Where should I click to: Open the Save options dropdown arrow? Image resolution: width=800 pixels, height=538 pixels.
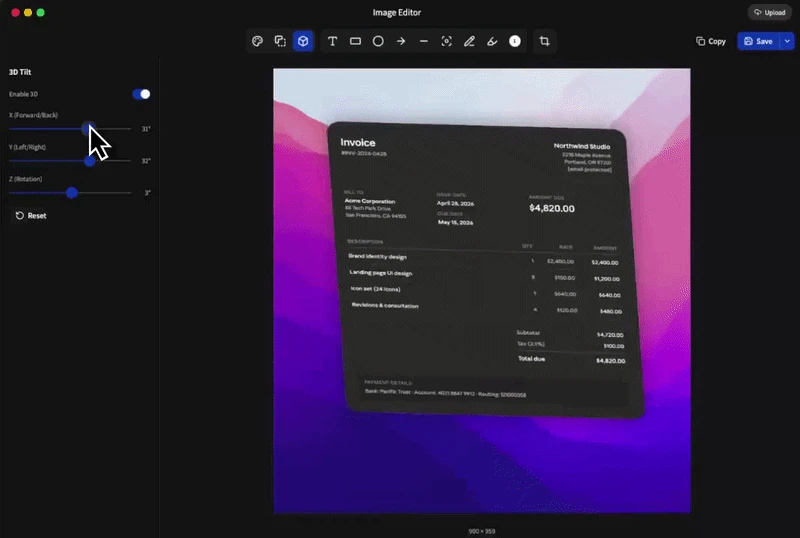coord(787,41)
